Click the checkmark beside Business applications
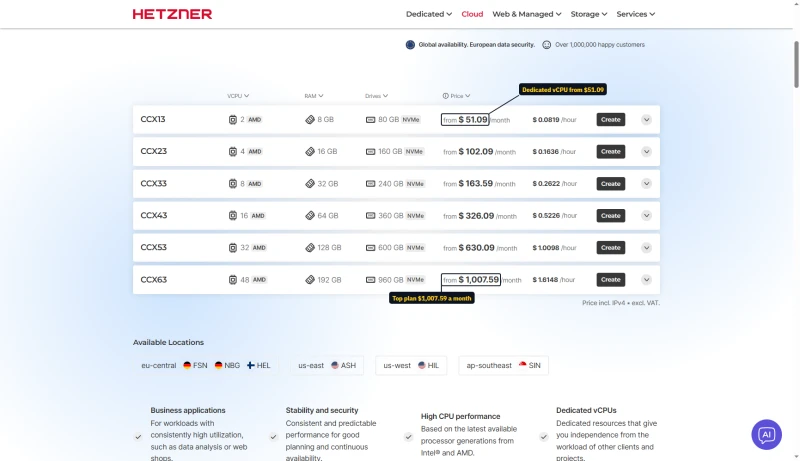The height and width of the screenshot is (461, 800). pos(138,437)
